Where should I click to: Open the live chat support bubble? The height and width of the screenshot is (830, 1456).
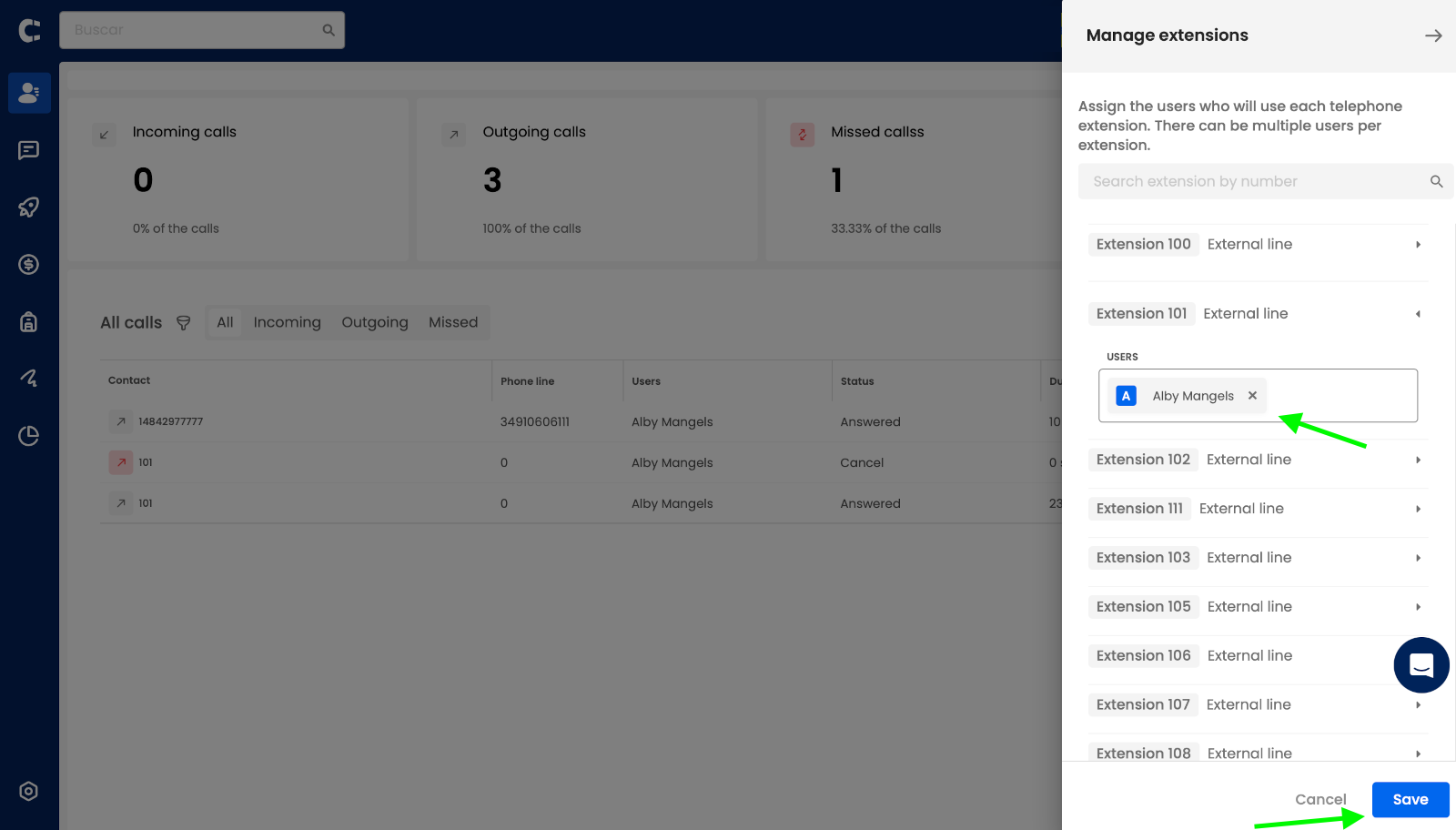[x=1421, y=665]
